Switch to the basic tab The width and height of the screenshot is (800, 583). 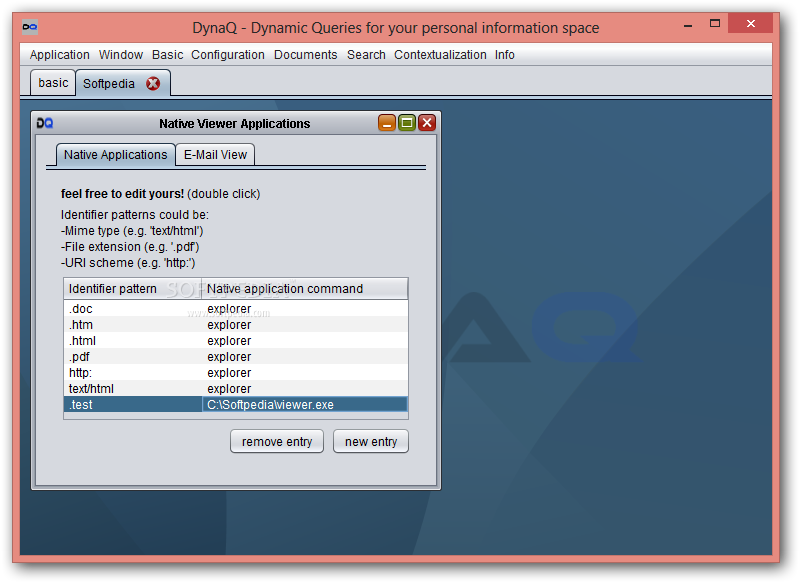point(53,83)
